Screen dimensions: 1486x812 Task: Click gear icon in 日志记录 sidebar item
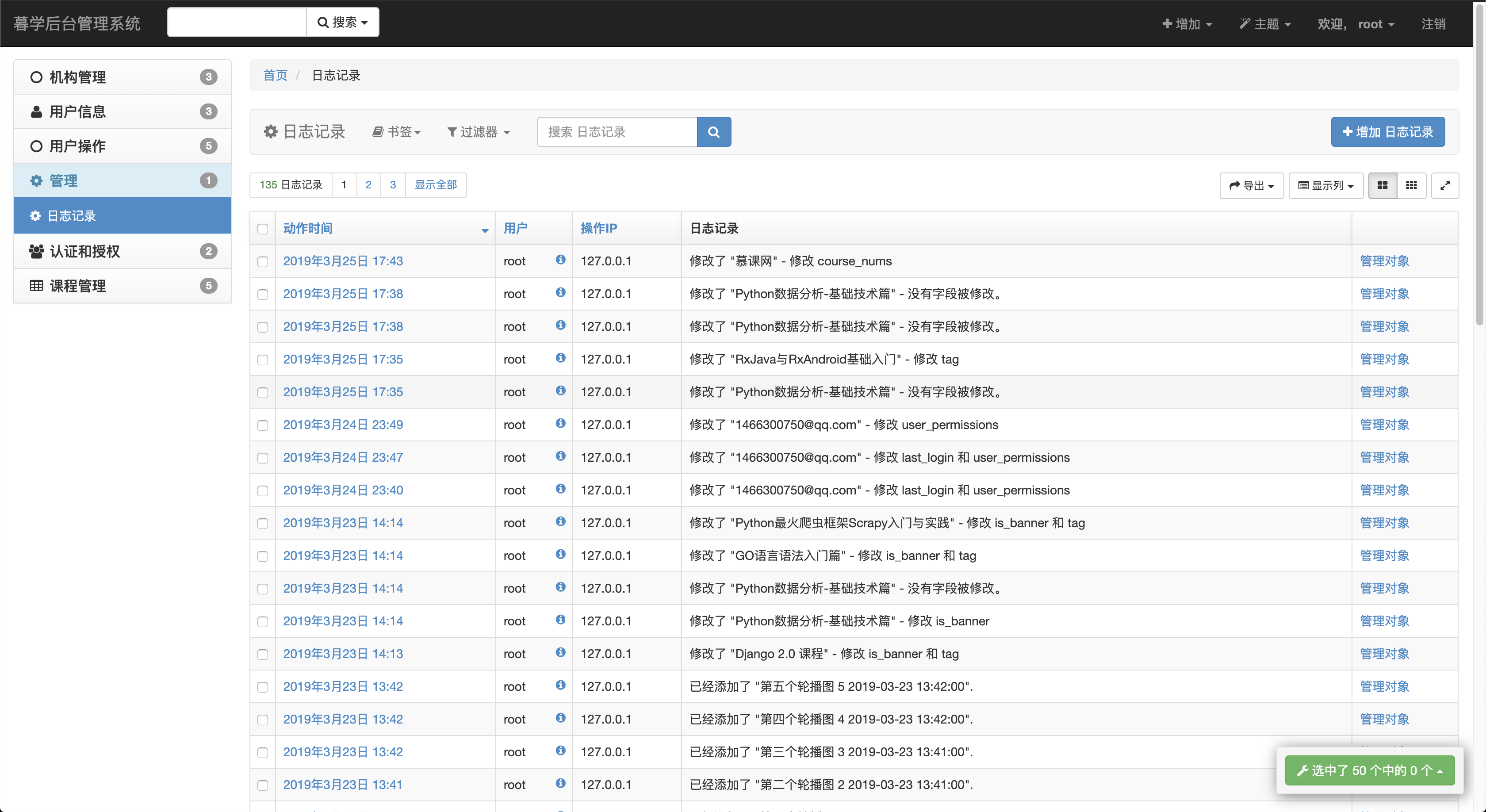(35, 216)
